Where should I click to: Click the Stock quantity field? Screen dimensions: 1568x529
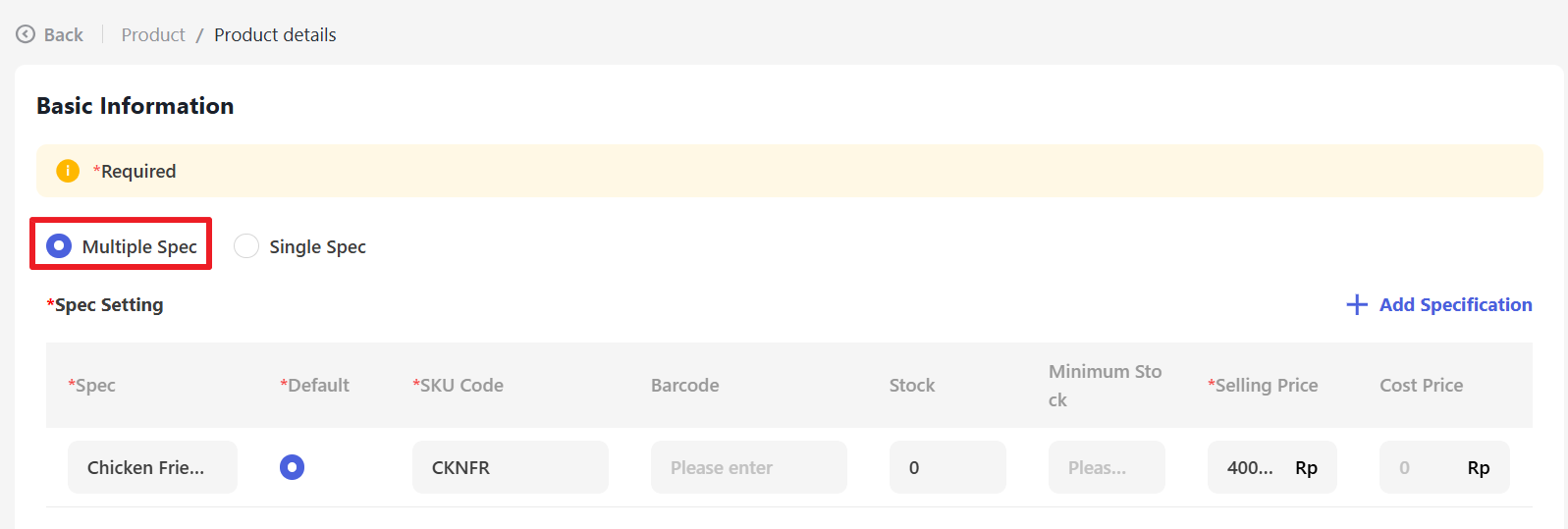pyautogui.click(x=946, y=467)
